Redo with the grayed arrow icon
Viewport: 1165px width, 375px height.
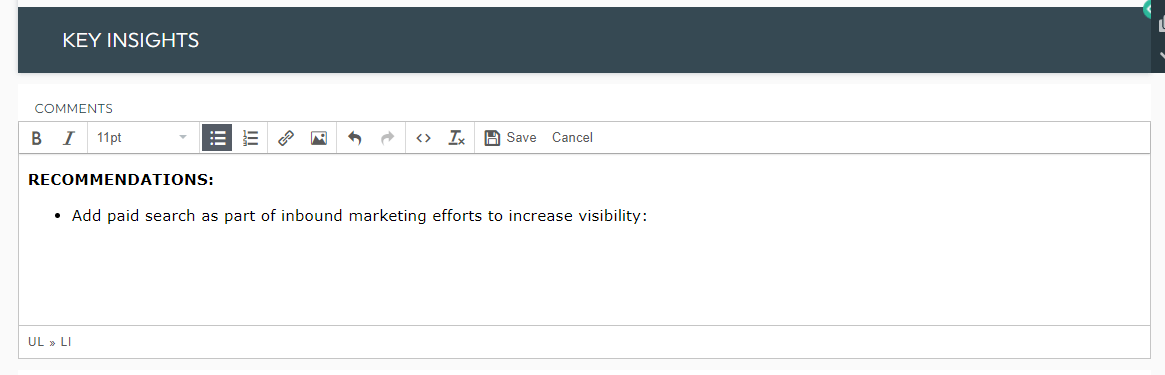pos(387,138)
